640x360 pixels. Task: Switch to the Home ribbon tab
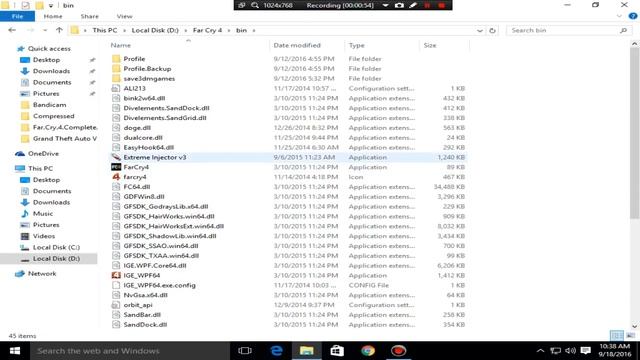53,16
